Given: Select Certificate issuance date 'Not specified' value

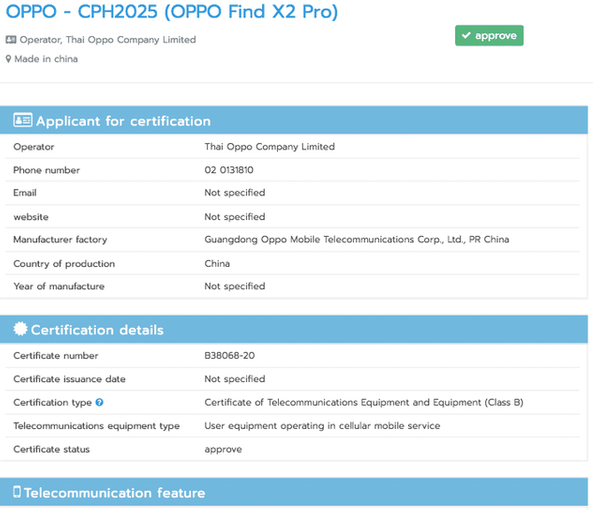Looking at the screenshot, I should coord(235,379).
